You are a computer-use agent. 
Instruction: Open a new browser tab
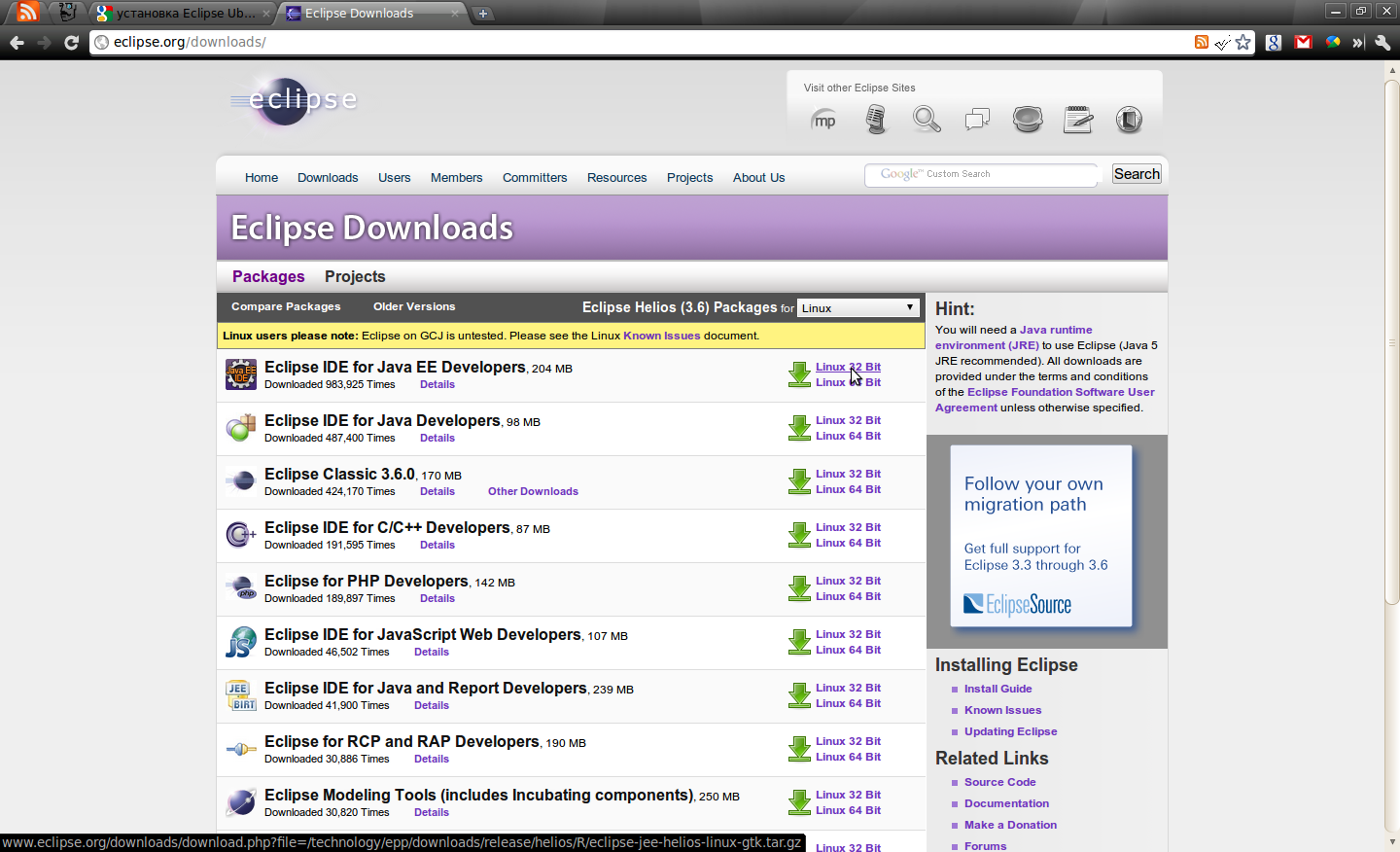click(482, 14)
